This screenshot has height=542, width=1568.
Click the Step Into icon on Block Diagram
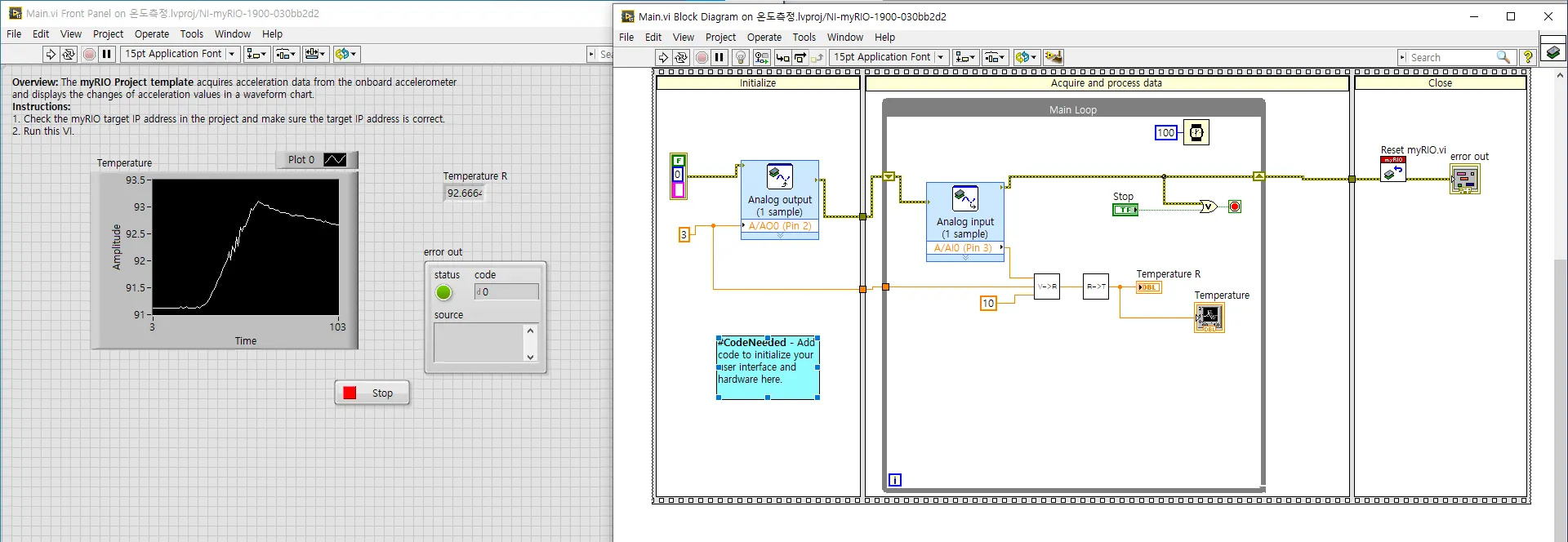[x=782, y=57]
